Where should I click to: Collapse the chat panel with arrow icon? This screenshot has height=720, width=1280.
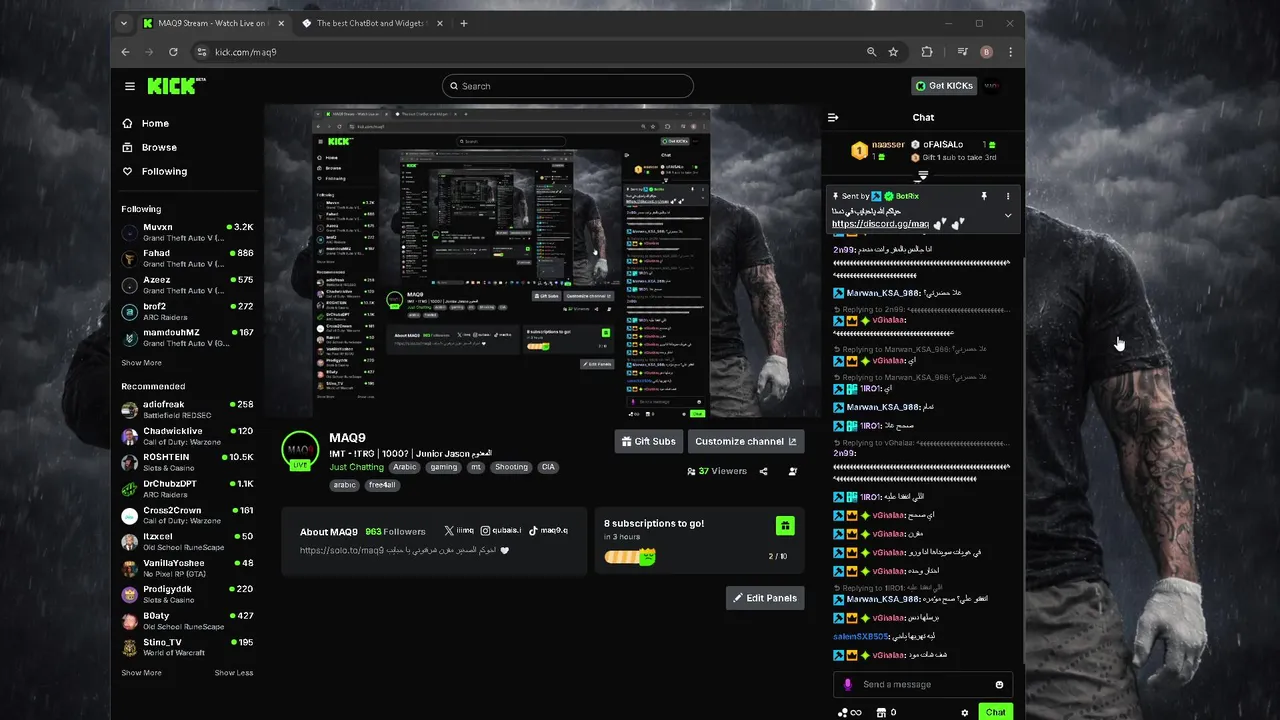[833, 117]
